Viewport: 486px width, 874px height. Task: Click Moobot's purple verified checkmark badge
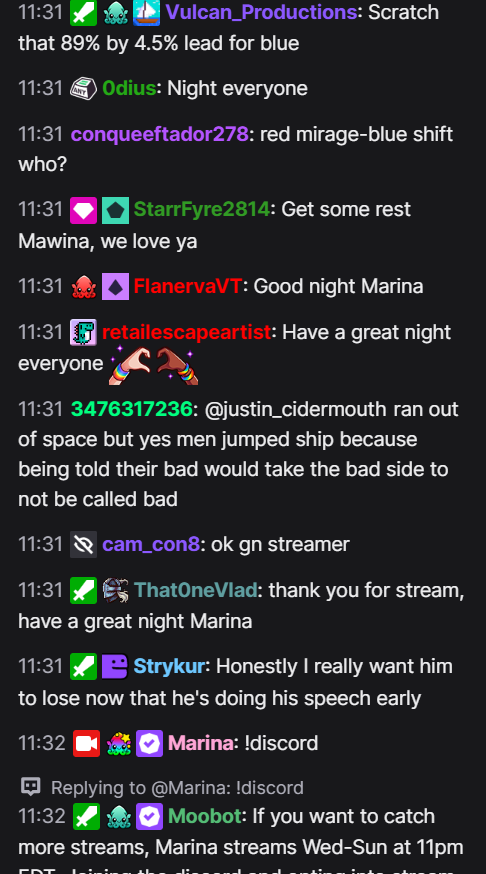pos(149,817)
